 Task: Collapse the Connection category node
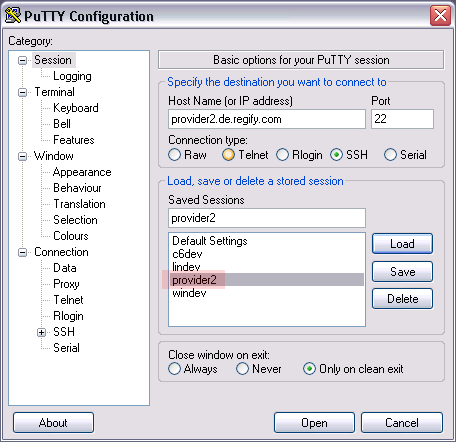pos(22,252)
